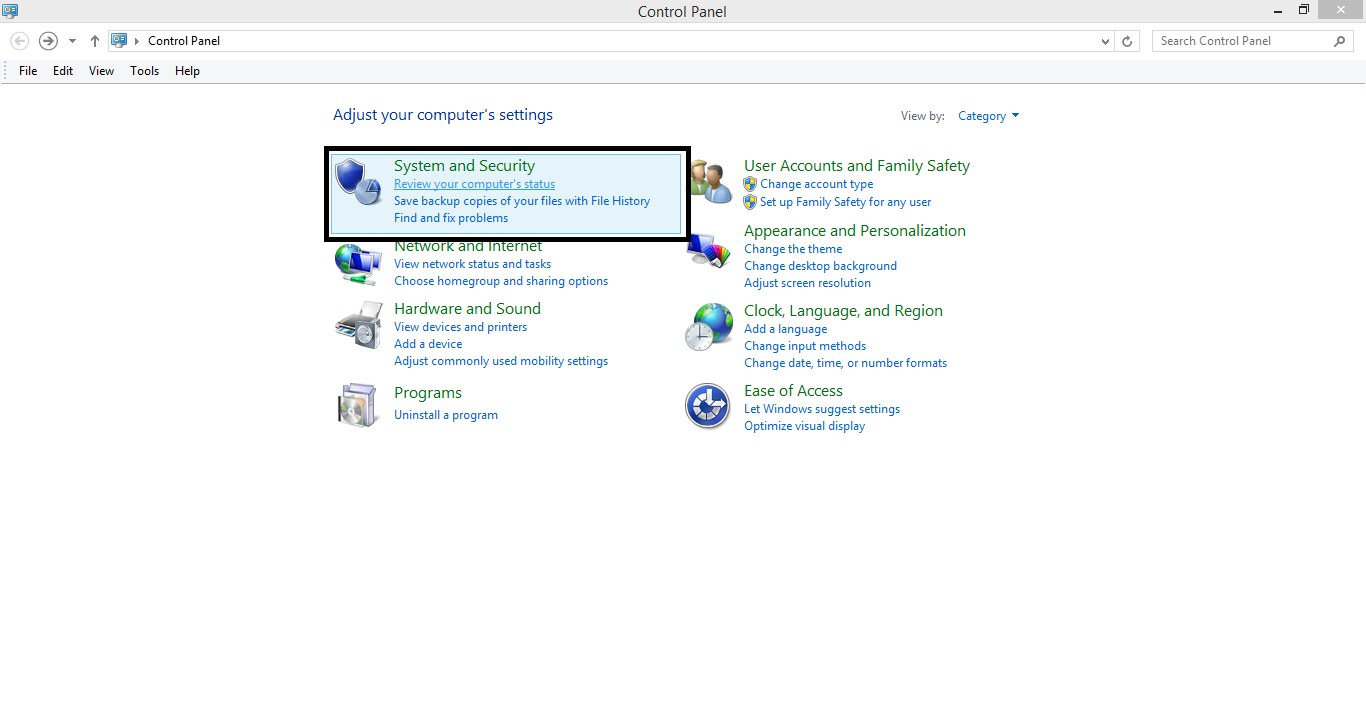Image resolution: width=1366 pixels, height=725 pixels.
Task: Click the Hardware and Sound printer icon
Action: [x=357, y=323]
